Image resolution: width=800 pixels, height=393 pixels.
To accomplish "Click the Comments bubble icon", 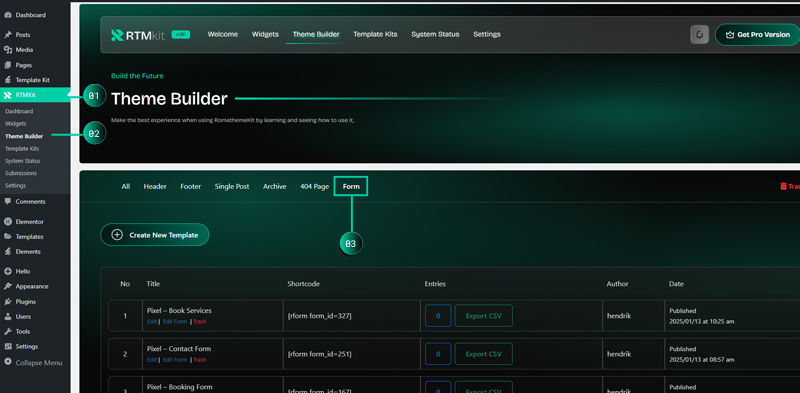I will (8, 202).
